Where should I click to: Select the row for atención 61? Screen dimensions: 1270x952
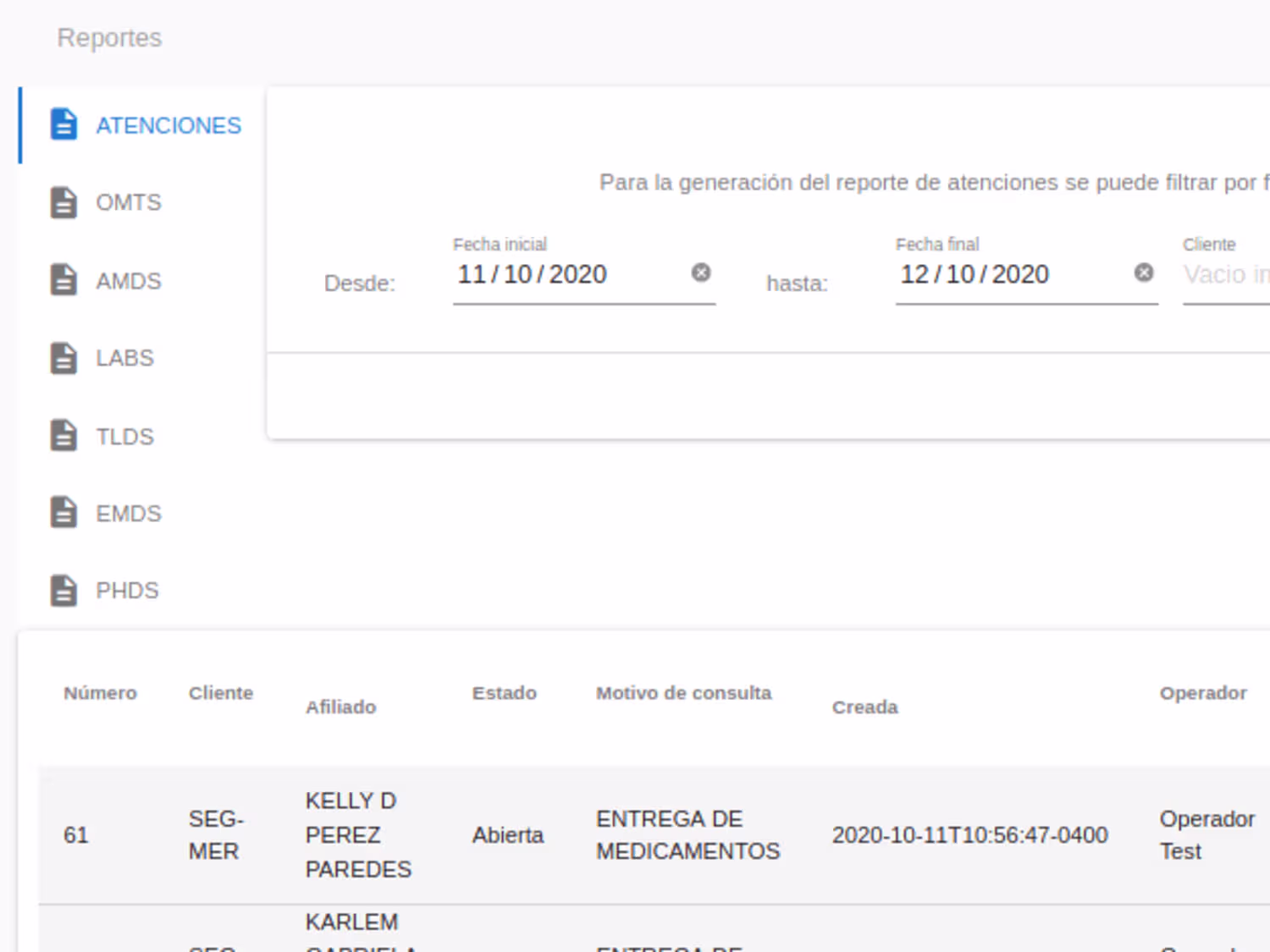[x=654, y=835]
